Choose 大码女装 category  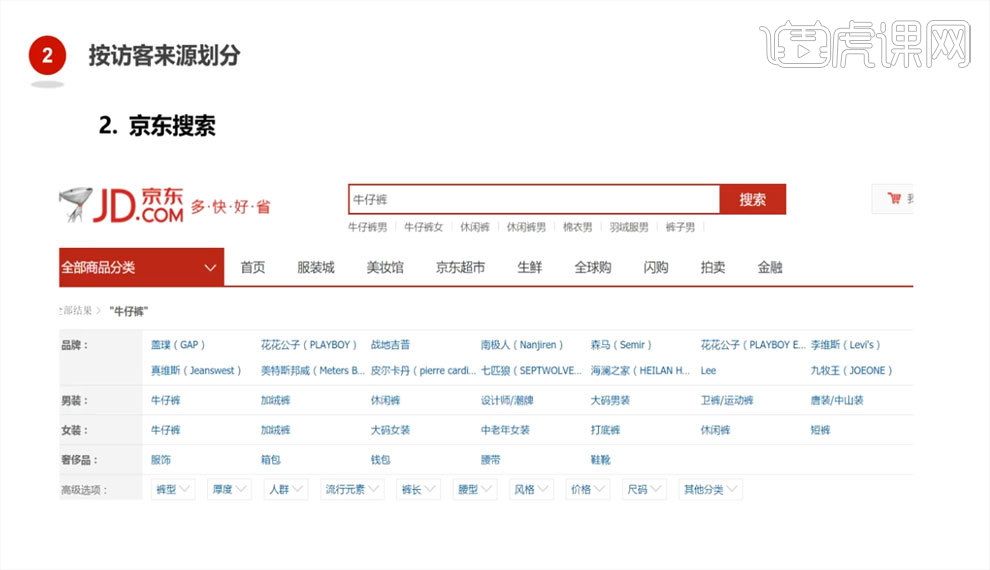[390, 430]
